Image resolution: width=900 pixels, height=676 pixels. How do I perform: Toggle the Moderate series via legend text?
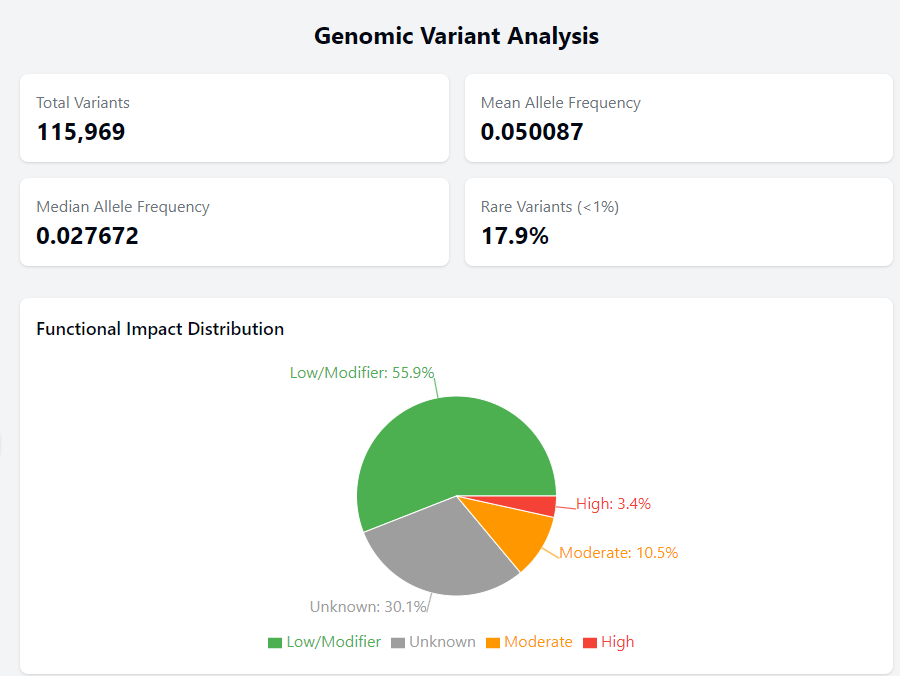[x=538, y=642]
